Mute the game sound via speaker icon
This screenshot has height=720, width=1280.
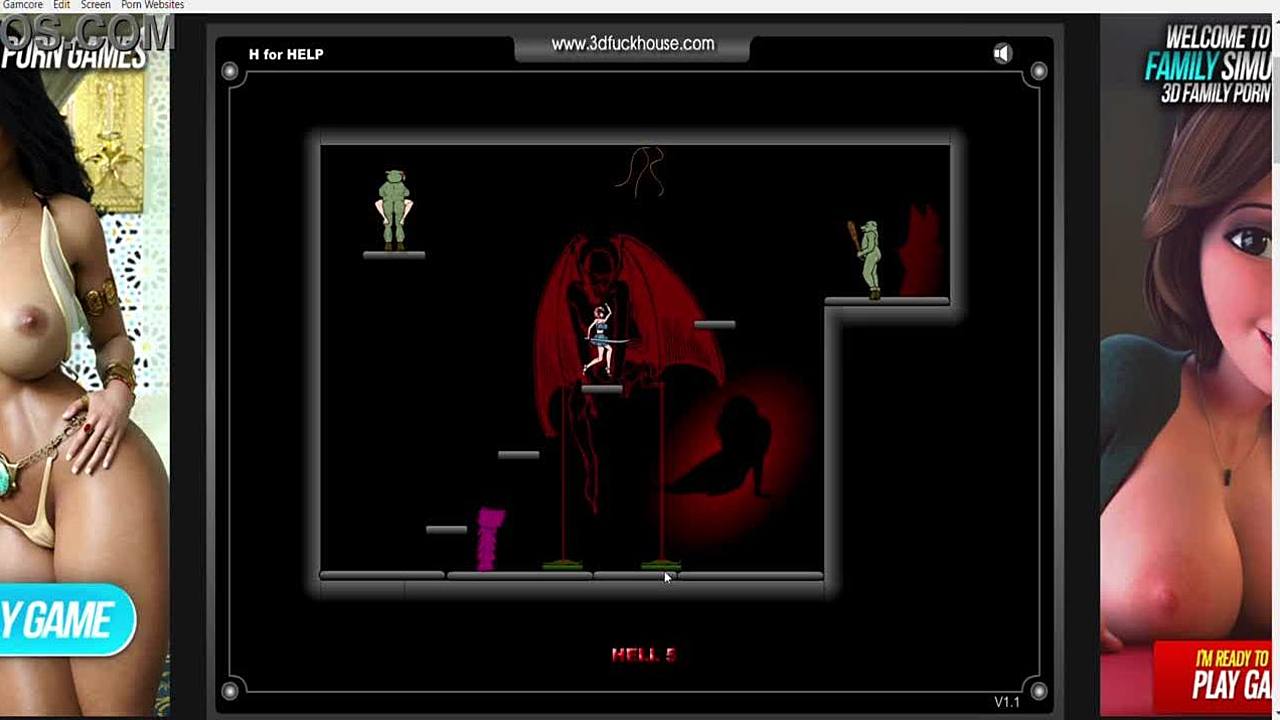pos(1002,54)
